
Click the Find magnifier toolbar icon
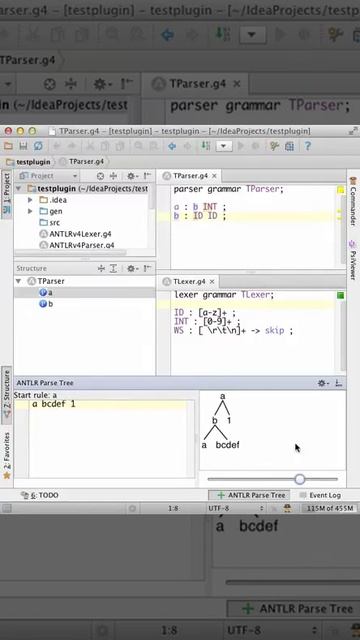coord(139,146)
